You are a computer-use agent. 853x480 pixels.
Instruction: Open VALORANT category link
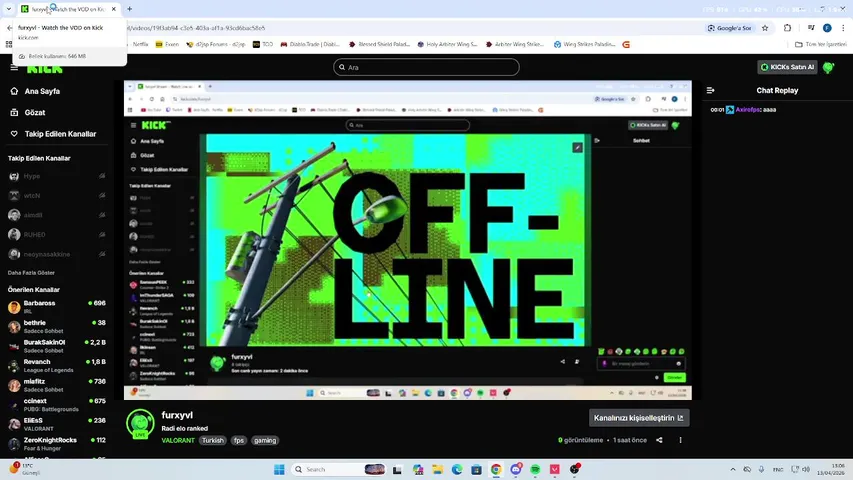(x=177, y=440)
